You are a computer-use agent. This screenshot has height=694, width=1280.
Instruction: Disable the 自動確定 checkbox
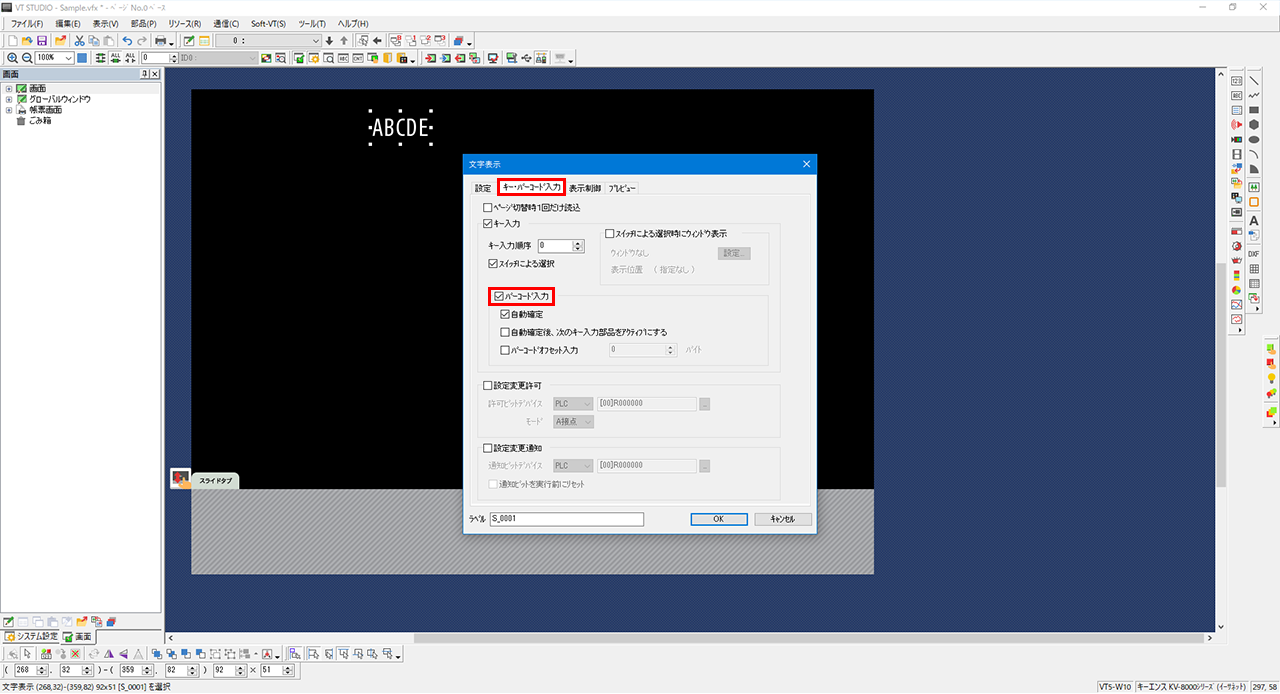click(506, 314)
